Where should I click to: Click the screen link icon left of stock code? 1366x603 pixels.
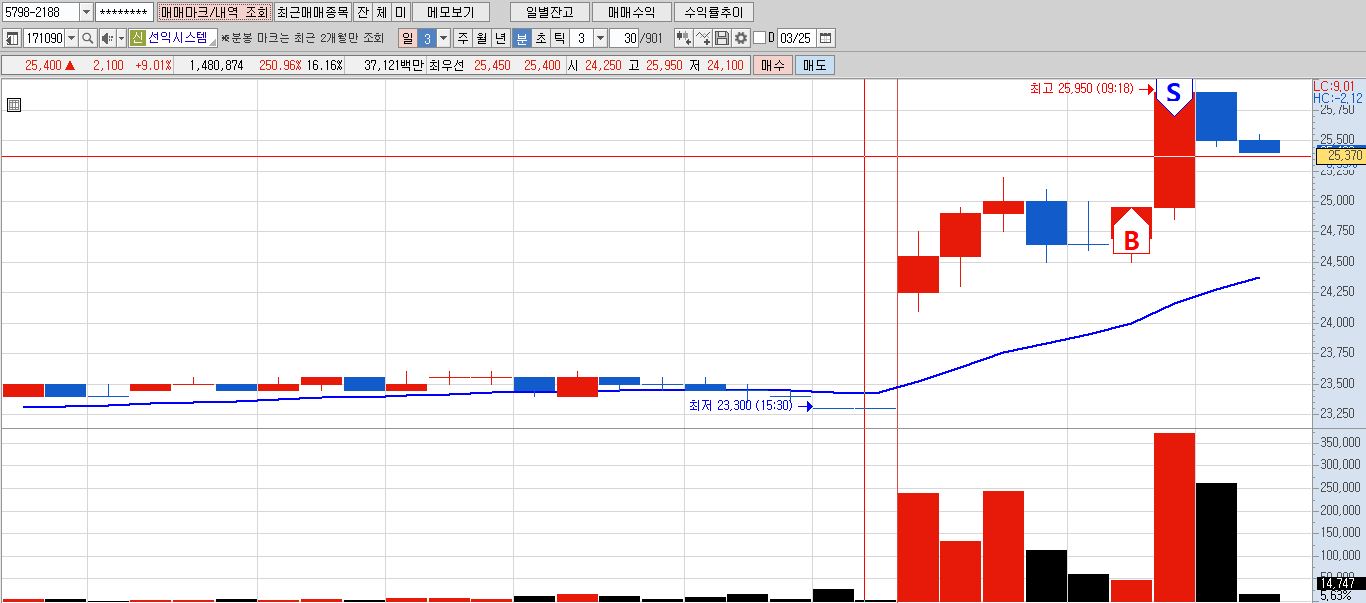tap(12, 38)
